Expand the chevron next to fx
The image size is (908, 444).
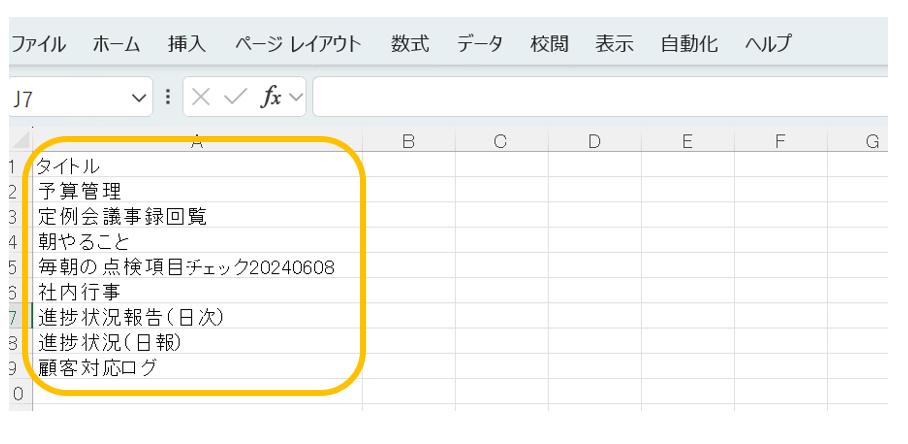296,98
